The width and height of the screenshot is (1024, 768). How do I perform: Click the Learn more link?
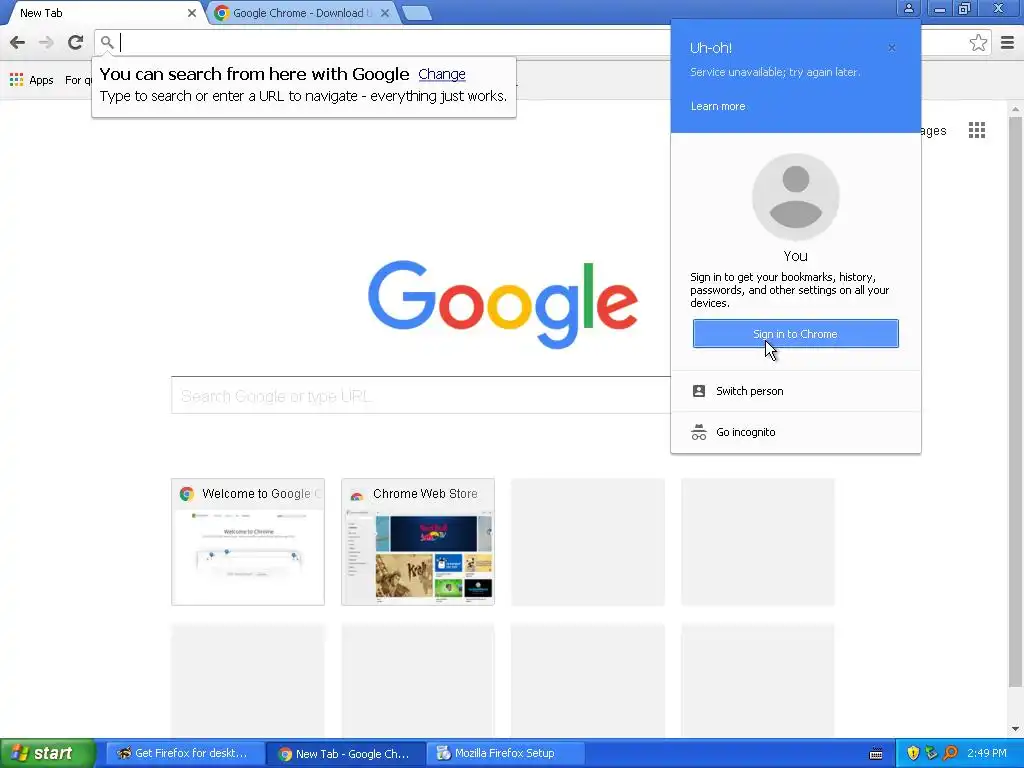pos(718,106)
